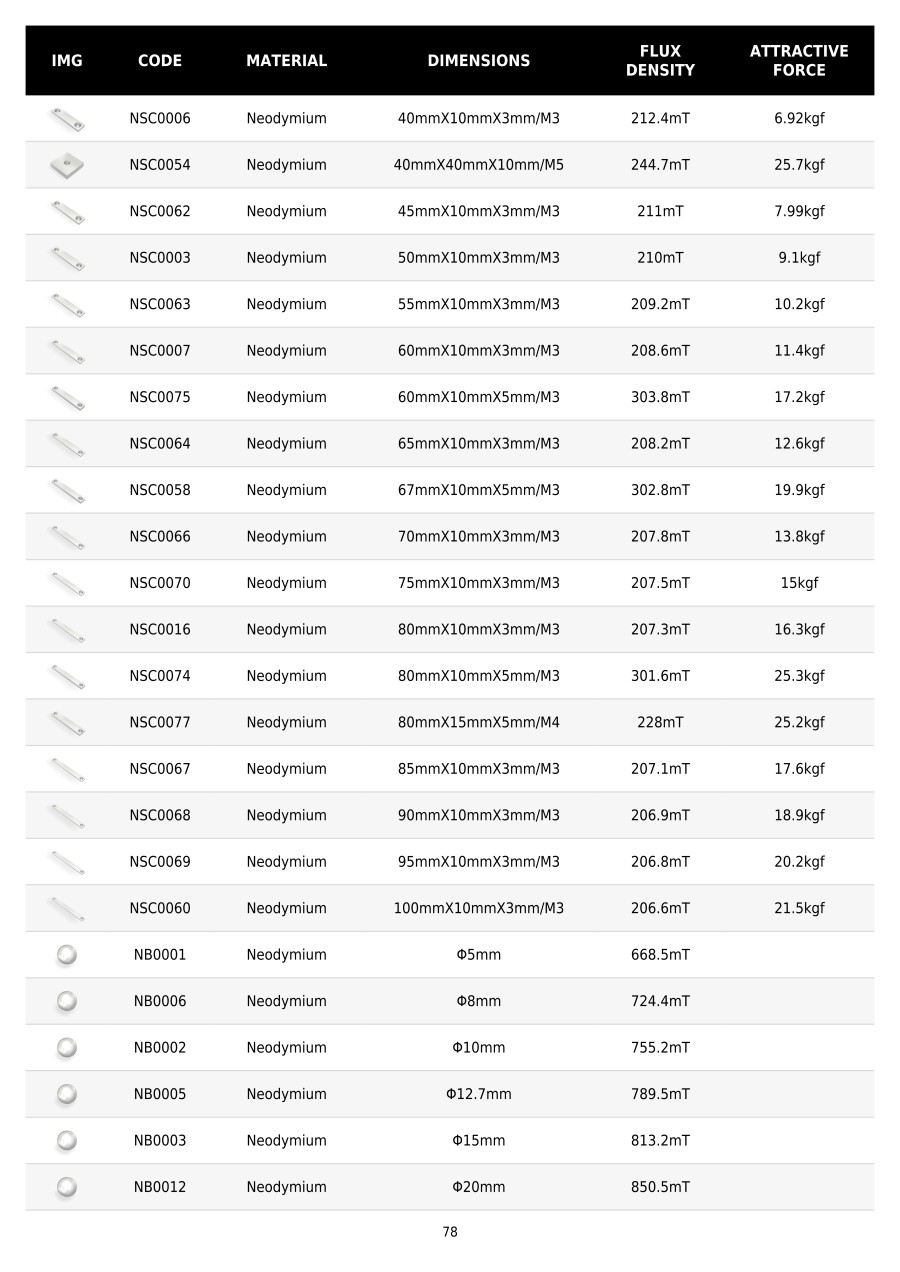Viewport: 900px width, 1272px height.
Task: Click the NSC0075 magnet image
Action: point(67,397)
